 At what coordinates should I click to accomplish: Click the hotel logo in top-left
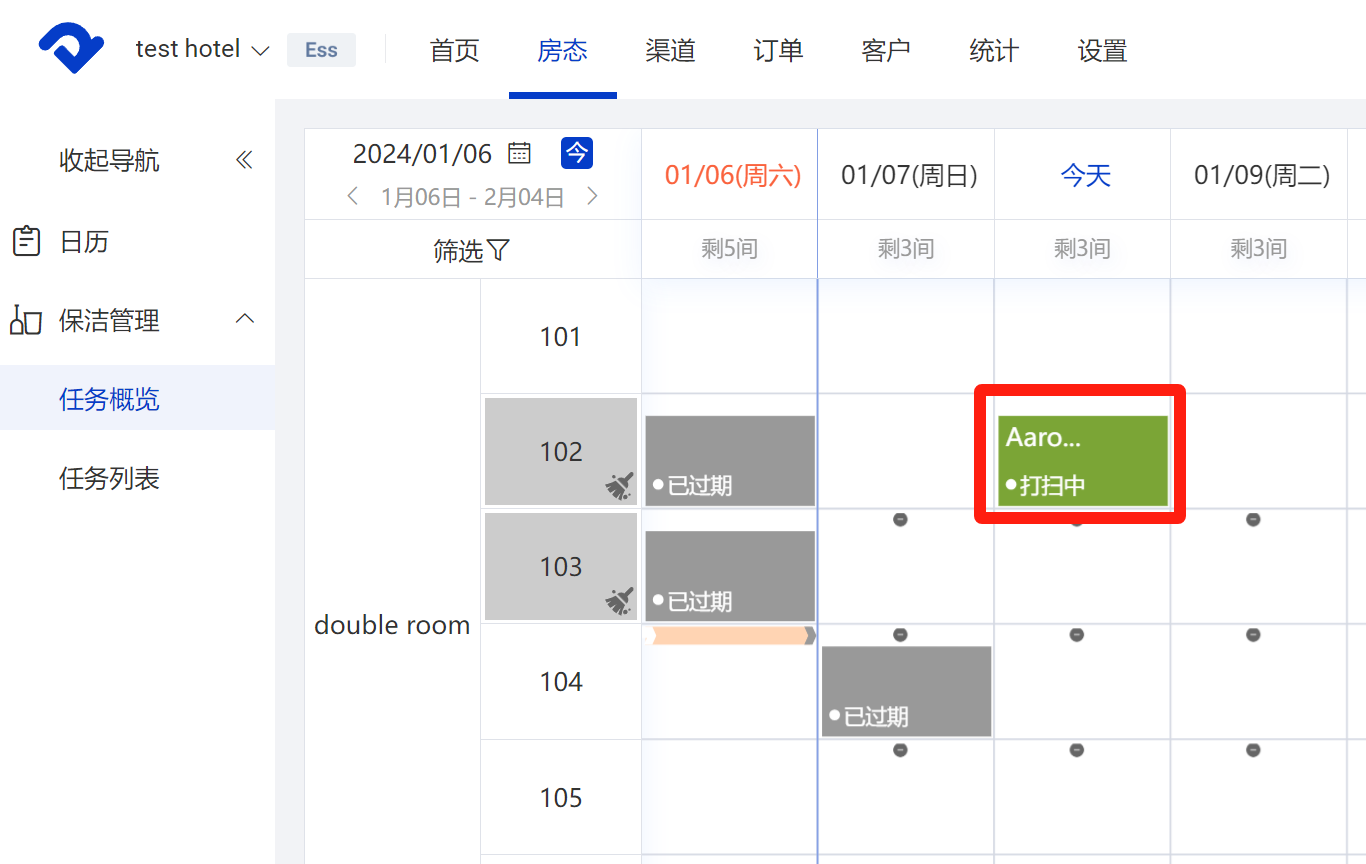pyautogui.click(x=71, y=49)
